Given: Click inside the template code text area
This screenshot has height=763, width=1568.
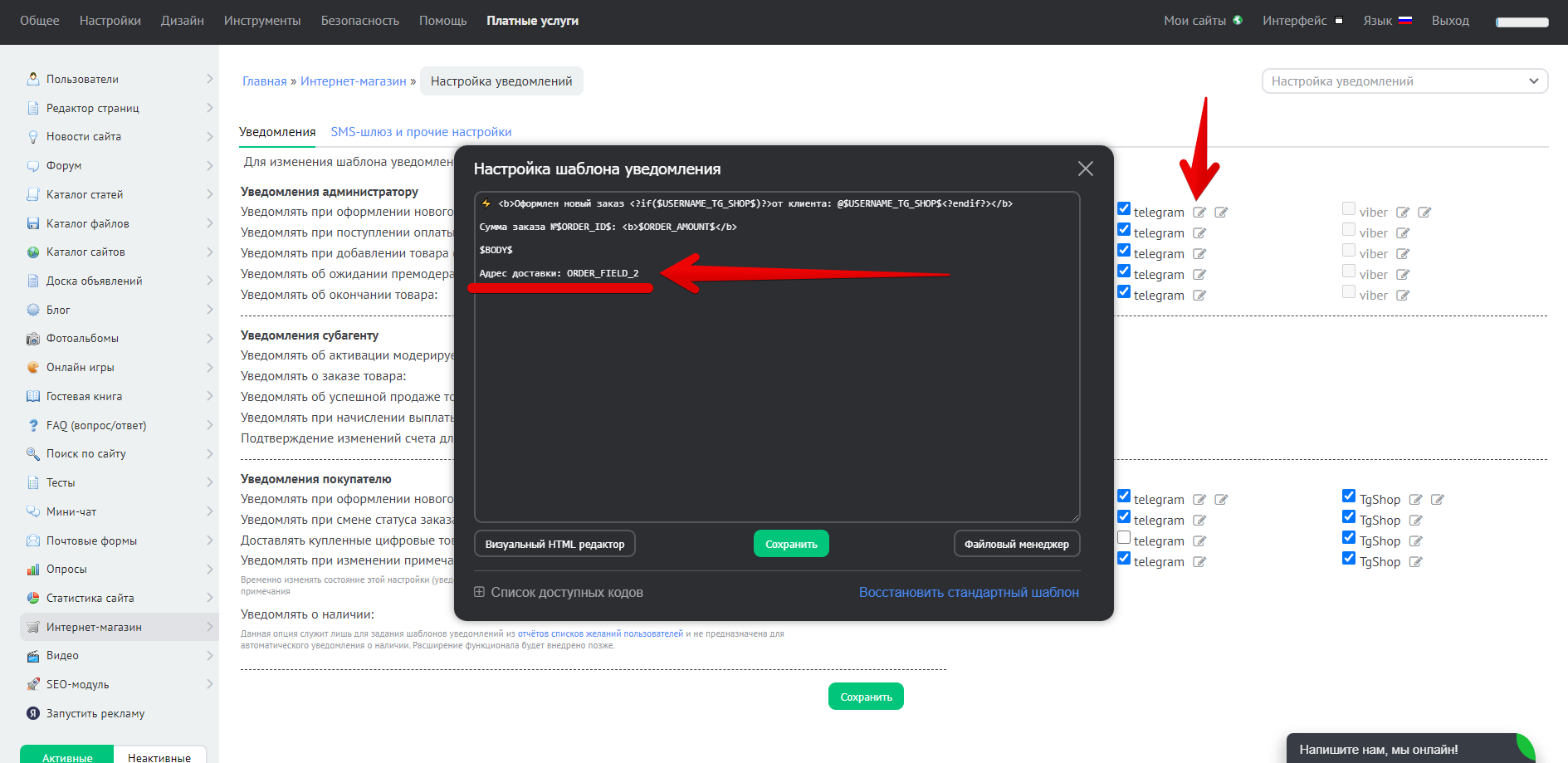Looking at the screenshot, I should 776,399.
